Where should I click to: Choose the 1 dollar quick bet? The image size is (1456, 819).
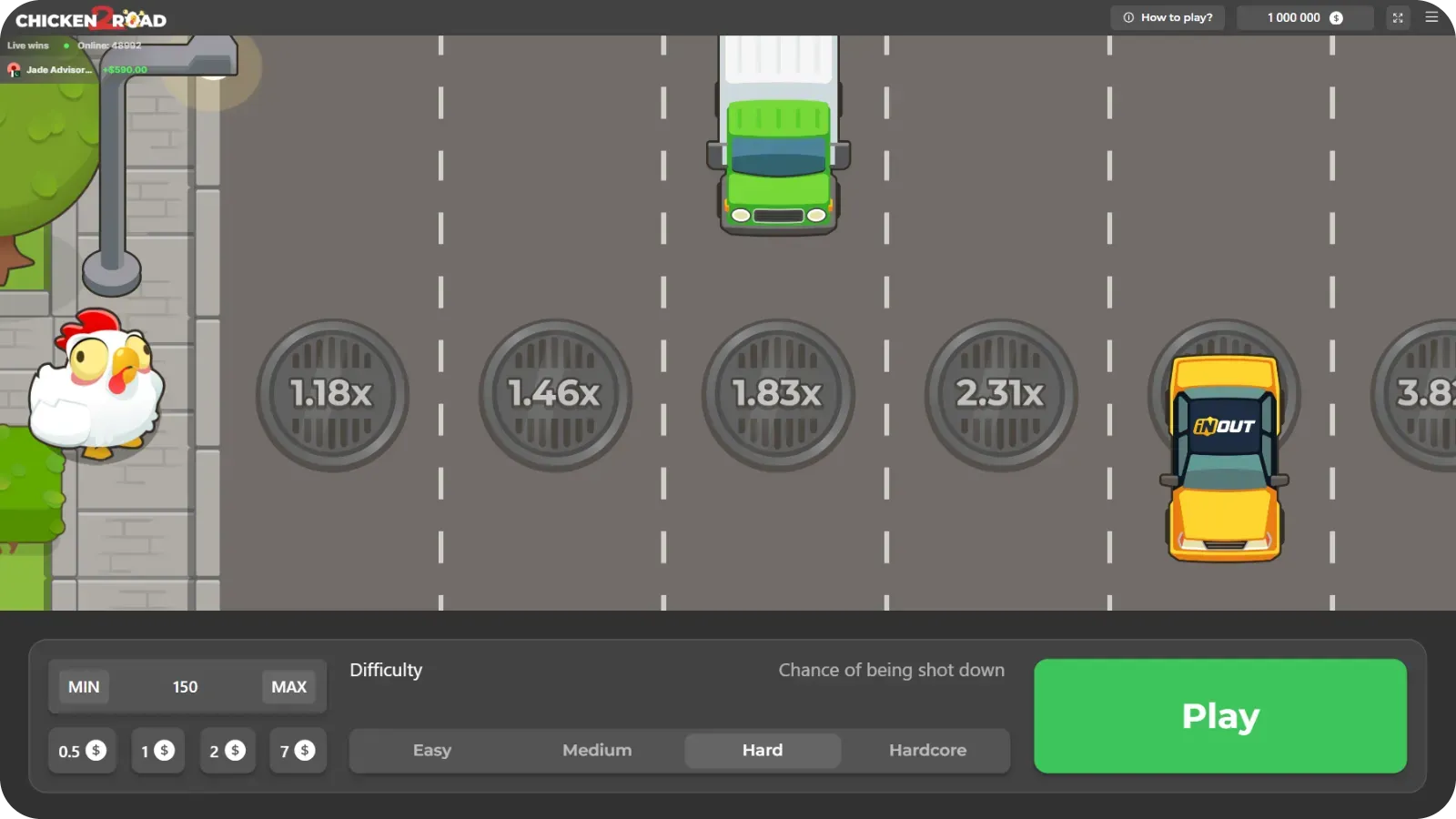tap(157, 751)
